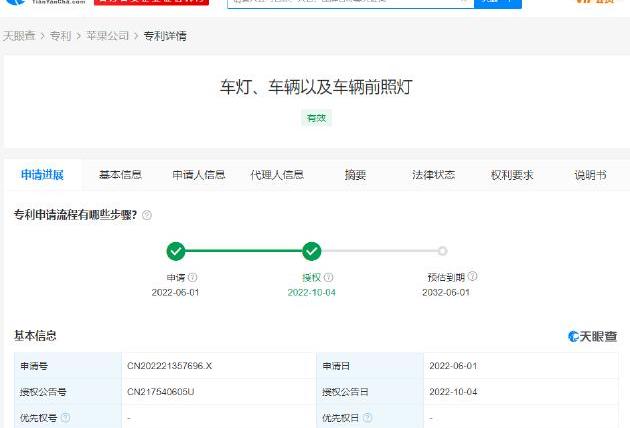Click the help icon beside 优先权号
Image resolution: width=630 pixels, height=428 pixels.
65,417
